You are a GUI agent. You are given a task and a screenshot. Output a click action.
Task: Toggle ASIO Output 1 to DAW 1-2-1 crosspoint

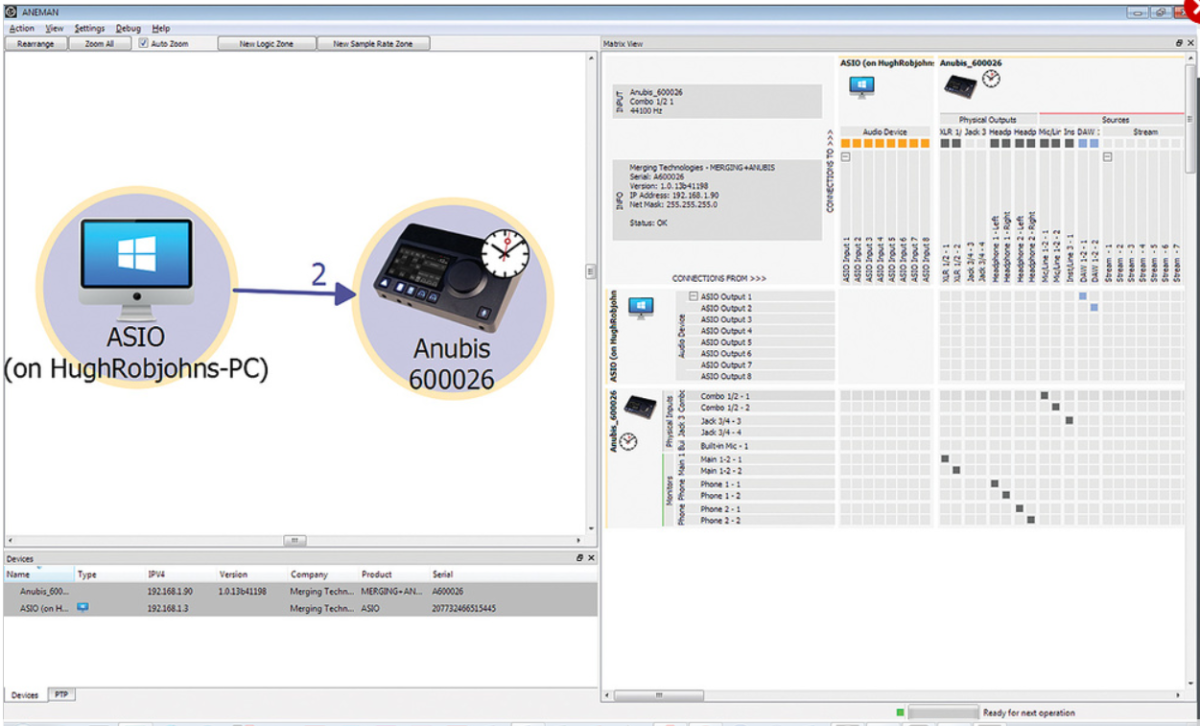(1082, 296)
